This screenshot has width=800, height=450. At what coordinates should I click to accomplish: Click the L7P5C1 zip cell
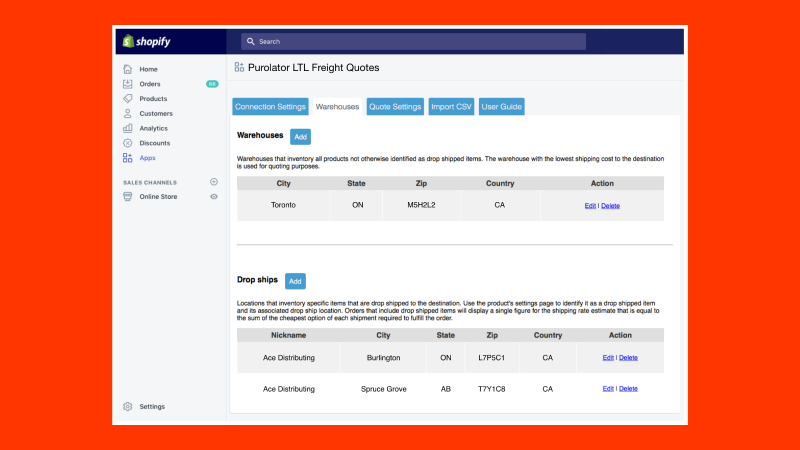pos(492,358)
